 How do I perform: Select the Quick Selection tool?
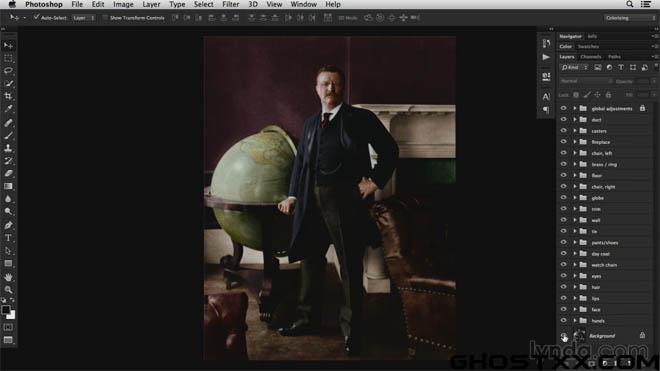click(x=8, y=83)
